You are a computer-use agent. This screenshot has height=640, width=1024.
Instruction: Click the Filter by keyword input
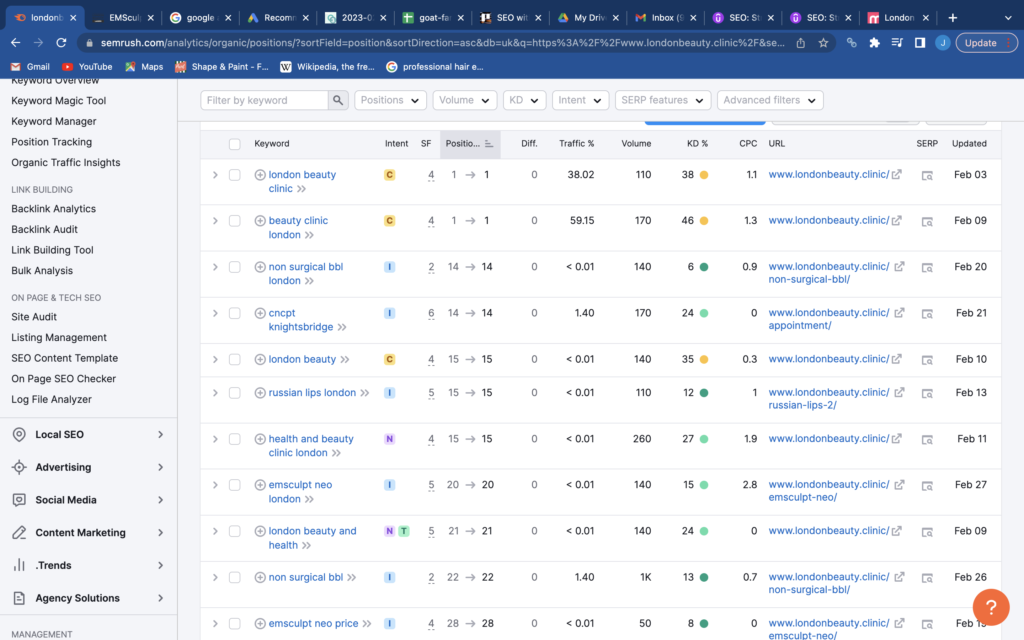pyautogui.click(x=264, y=100)
